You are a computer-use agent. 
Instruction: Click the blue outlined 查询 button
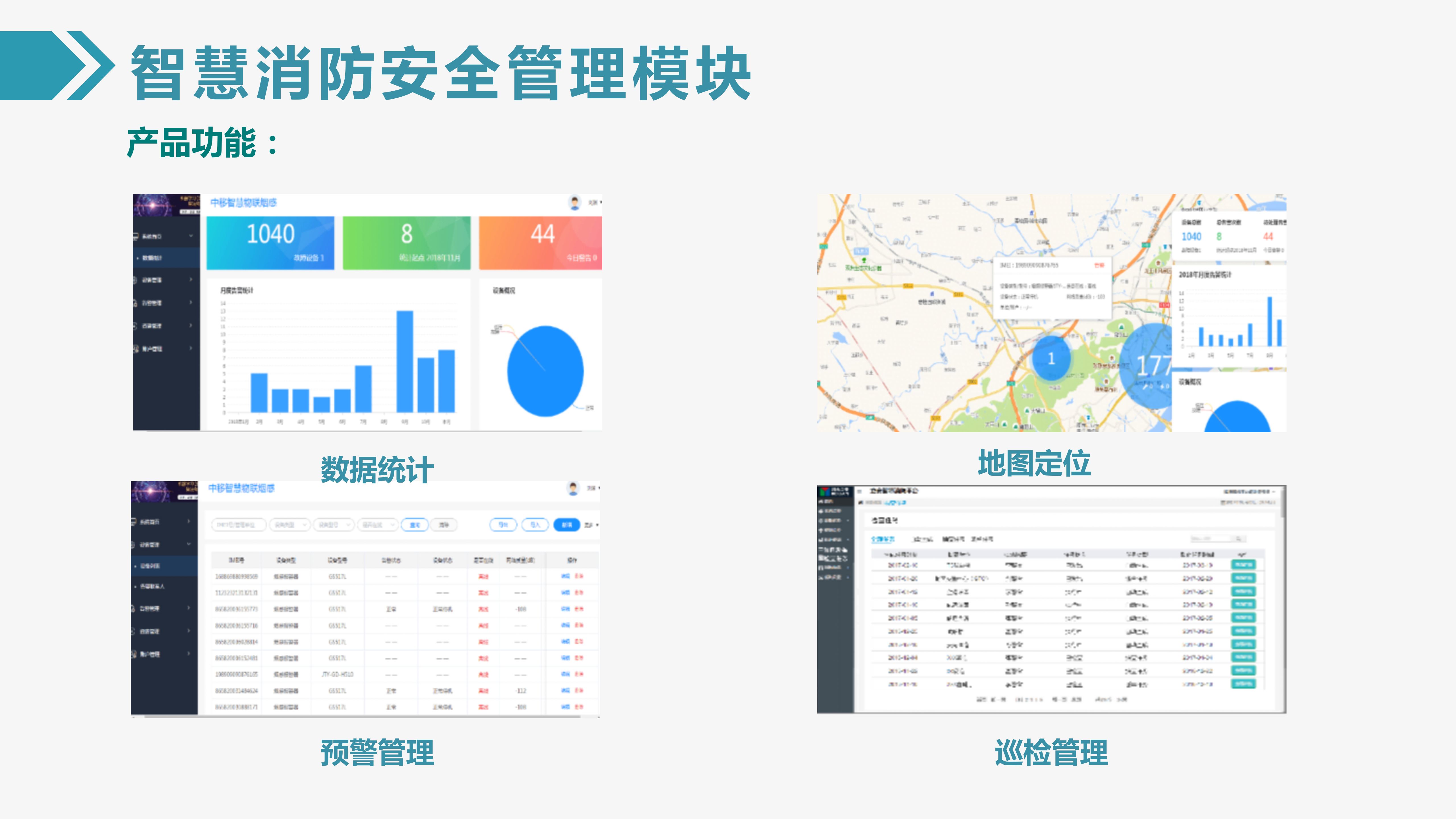pos(415,525)
